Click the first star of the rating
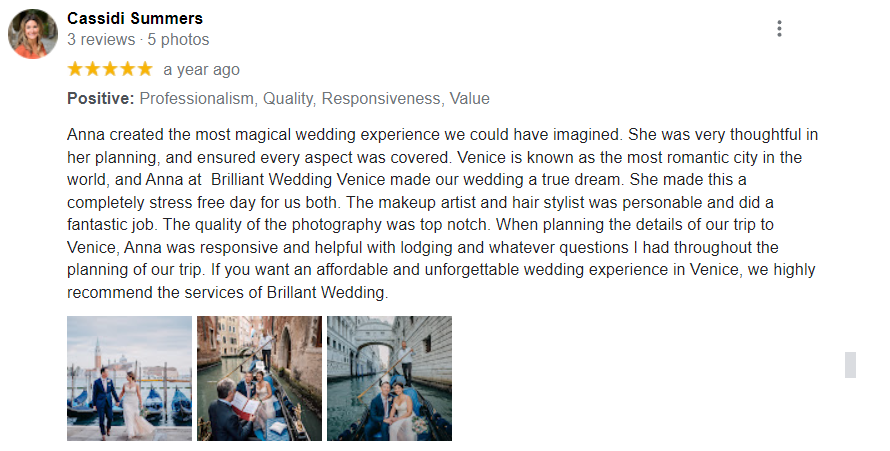This screenshot has width=890, height=451. coord(76,69)
